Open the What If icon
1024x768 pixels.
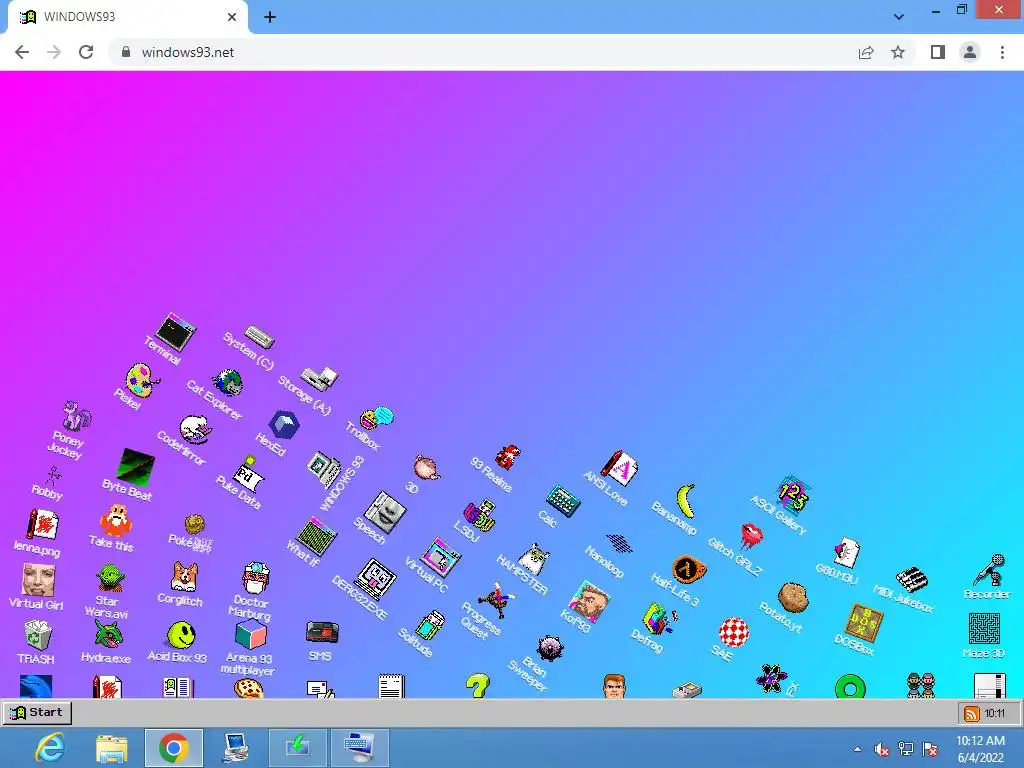pyautogui.click(x=317, y=536)
